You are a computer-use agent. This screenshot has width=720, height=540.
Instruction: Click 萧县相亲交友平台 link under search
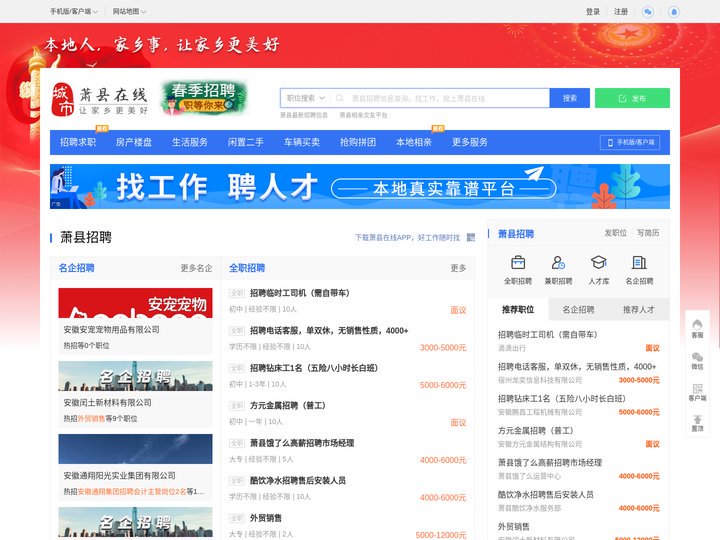coord(363,115)
